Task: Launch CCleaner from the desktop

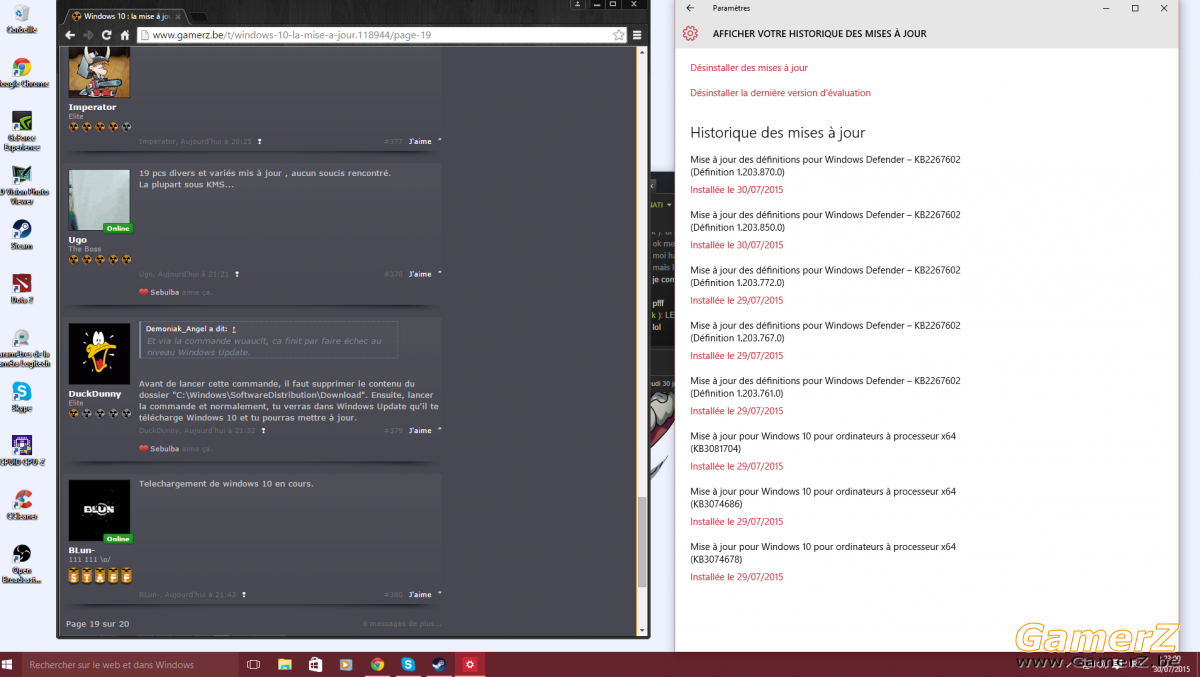Action: 21,504
